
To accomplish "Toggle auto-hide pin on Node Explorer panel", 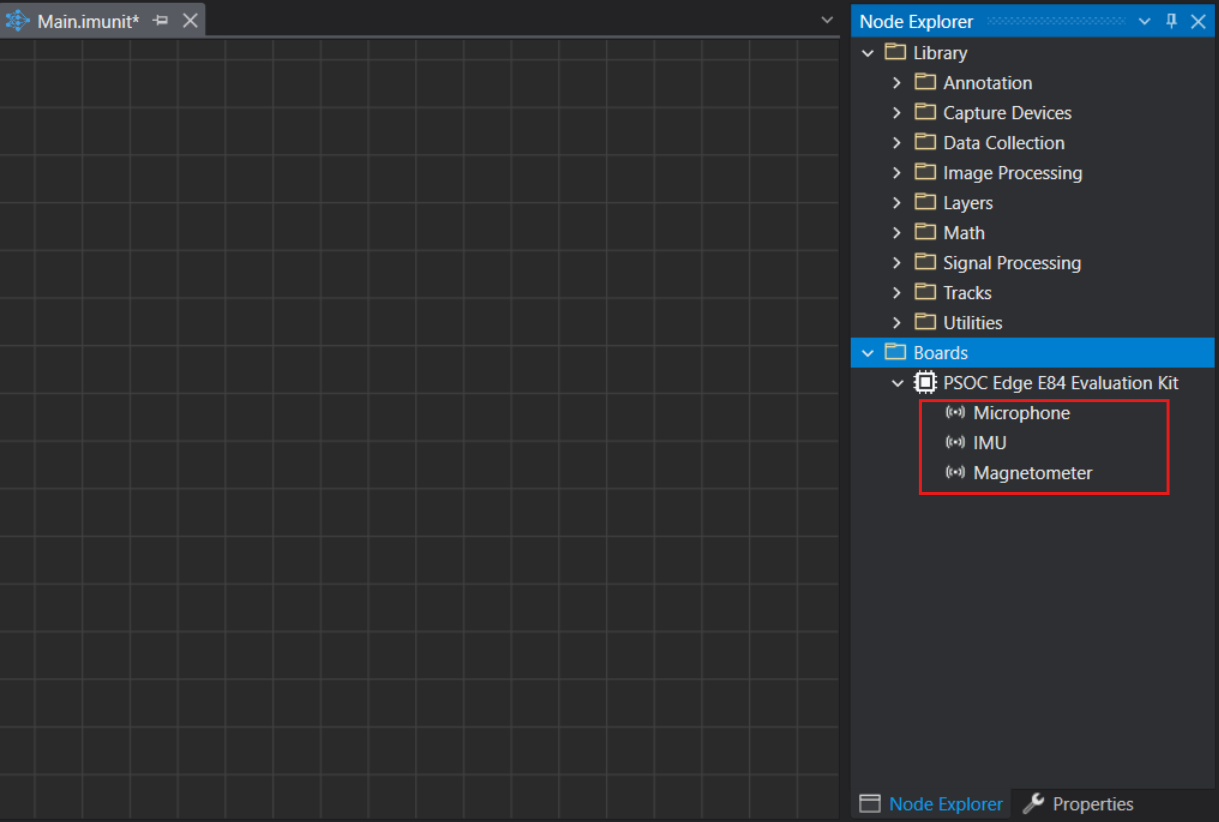I will pos(1172,21).
